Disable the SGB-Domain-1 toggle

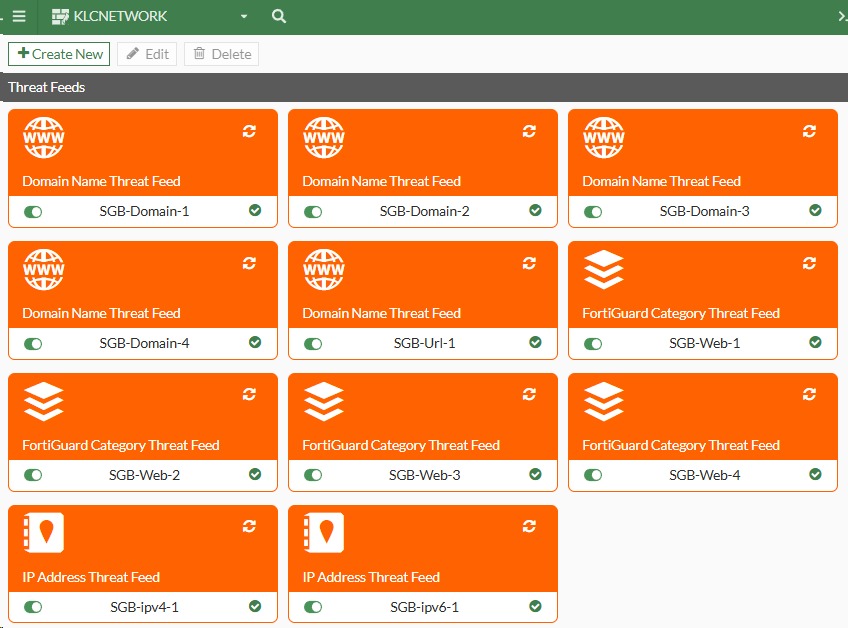click(33, 211)
